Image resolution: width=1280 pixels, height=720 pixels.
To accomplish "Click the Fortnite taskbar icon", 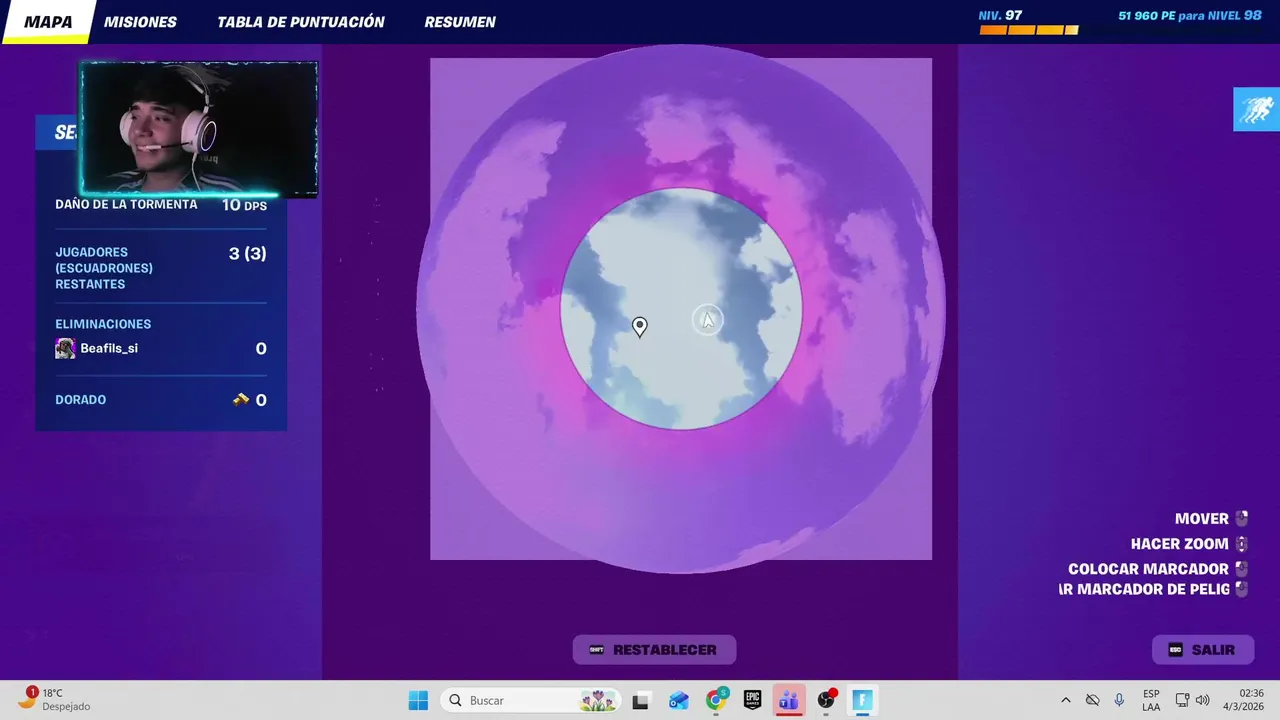I will [862, 701].
